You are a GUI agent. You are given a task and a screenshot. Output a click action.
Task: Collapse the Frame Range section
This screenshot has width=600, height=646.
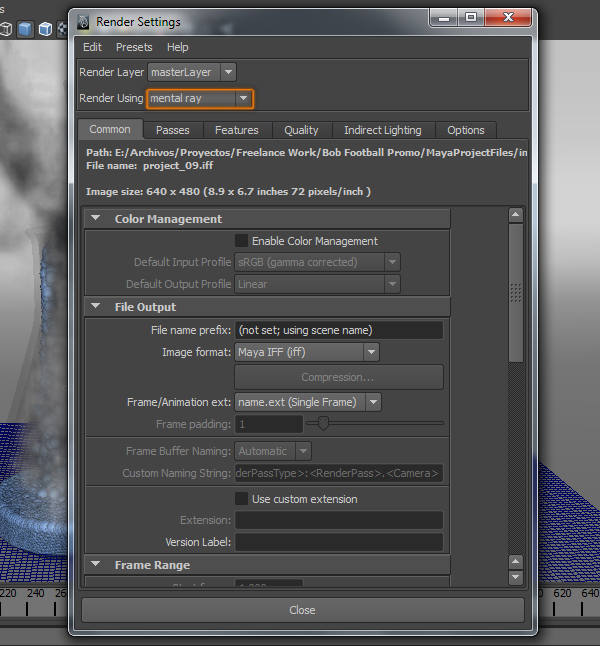click(96, 565)
